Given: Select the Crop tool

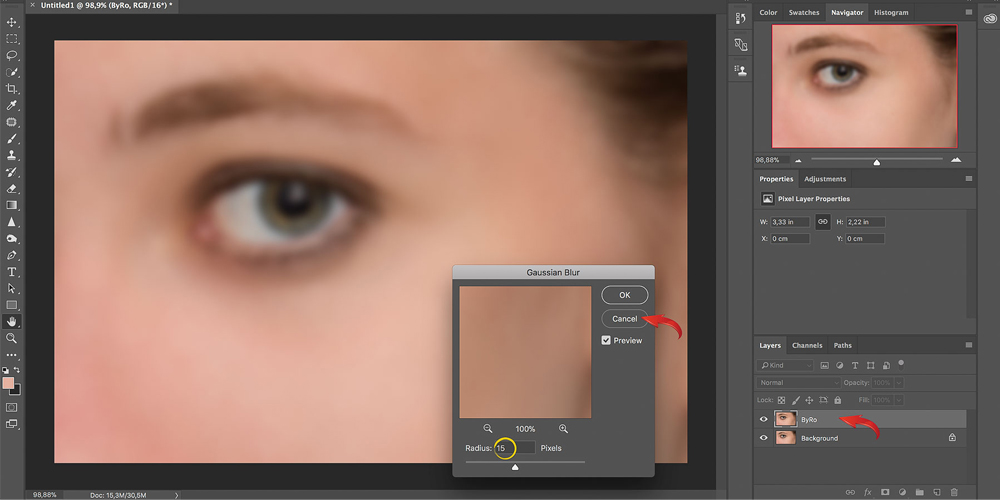Looking at the screenshot, I should pyautogui.click(x=11, y=89).
